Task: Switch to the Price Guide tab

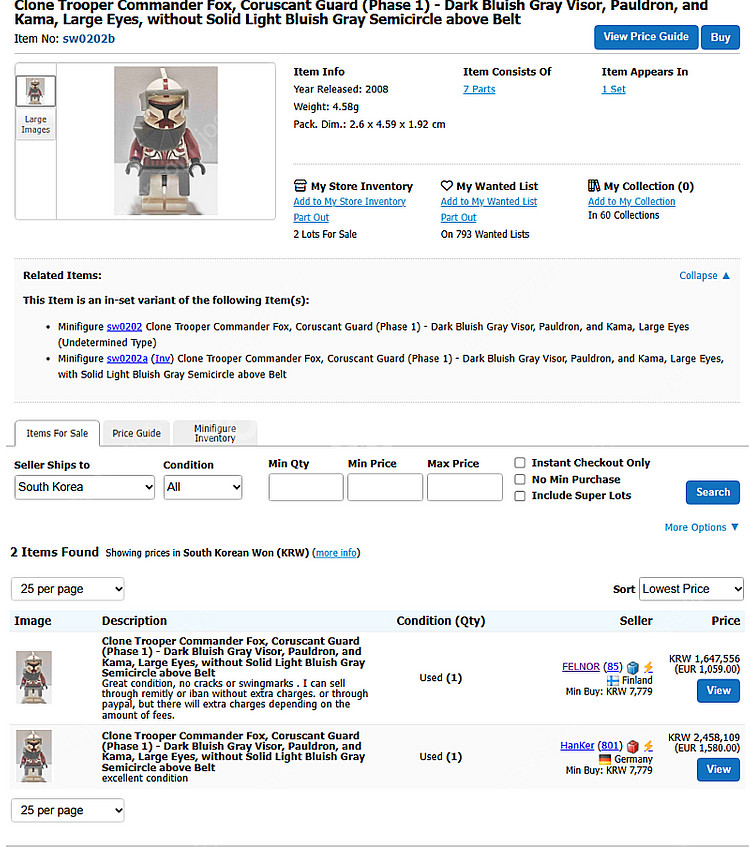Action: [136, 433]
